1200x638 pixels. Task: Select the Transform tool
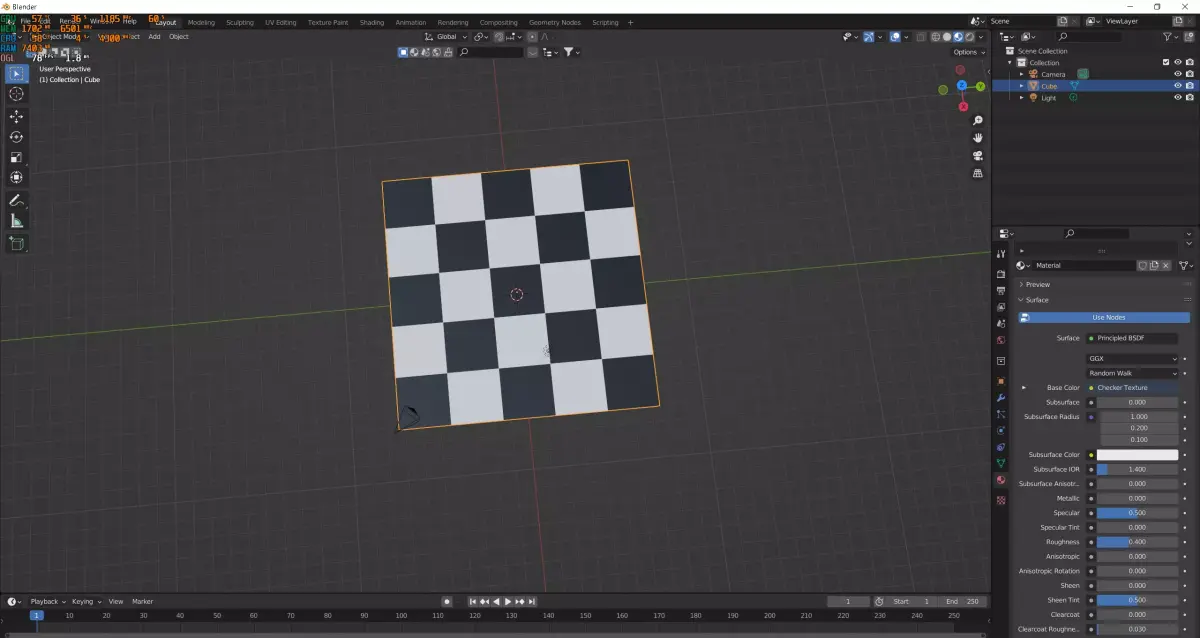tap(16, 178)
